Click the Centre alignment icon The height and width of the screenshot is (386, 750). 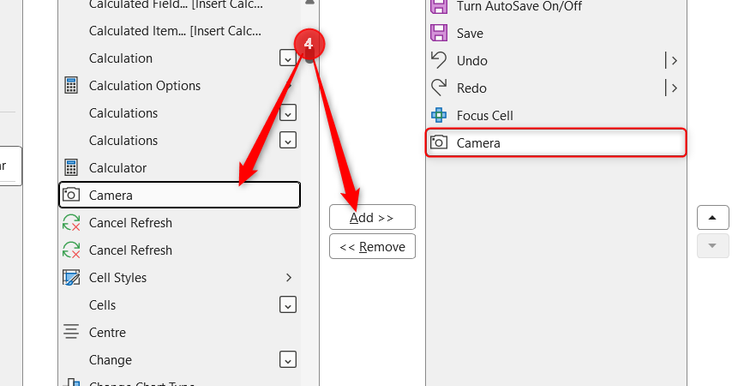click(x=71, y=332)
